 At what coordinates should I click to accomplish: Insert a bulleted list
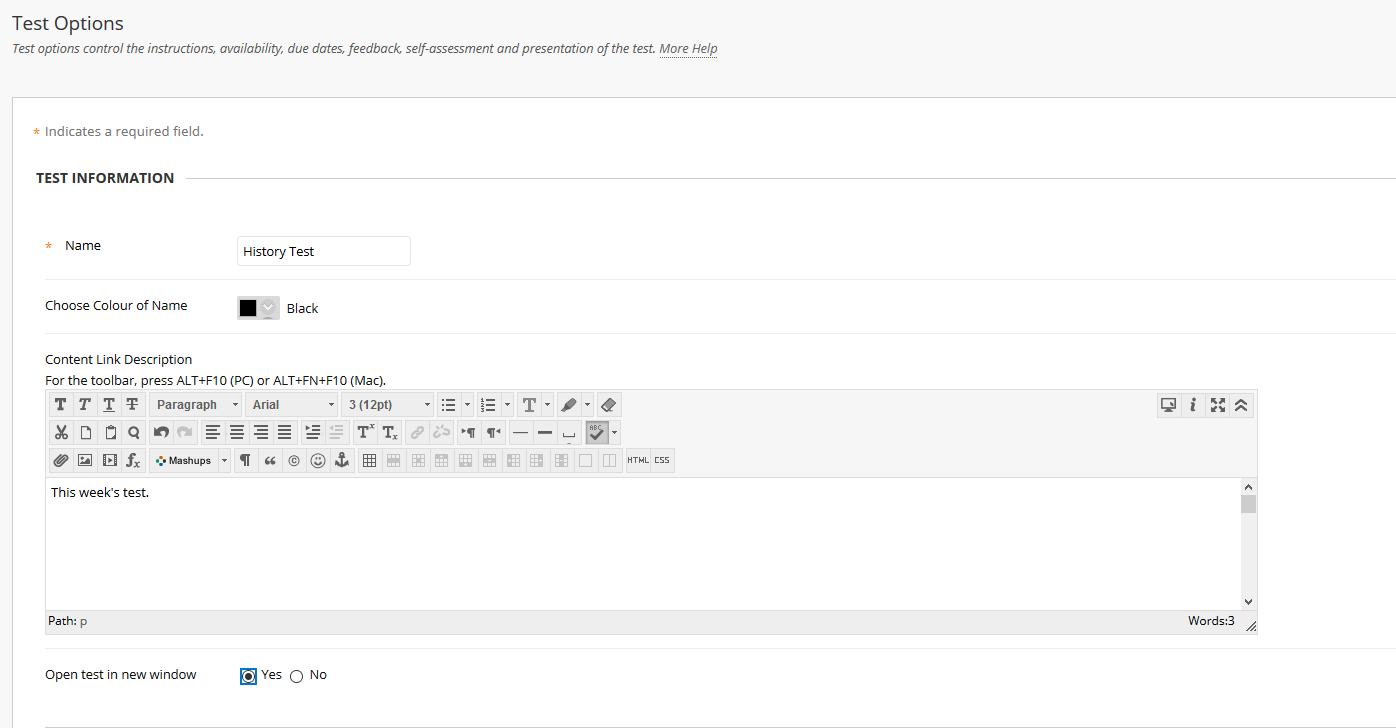coord(449,405)
